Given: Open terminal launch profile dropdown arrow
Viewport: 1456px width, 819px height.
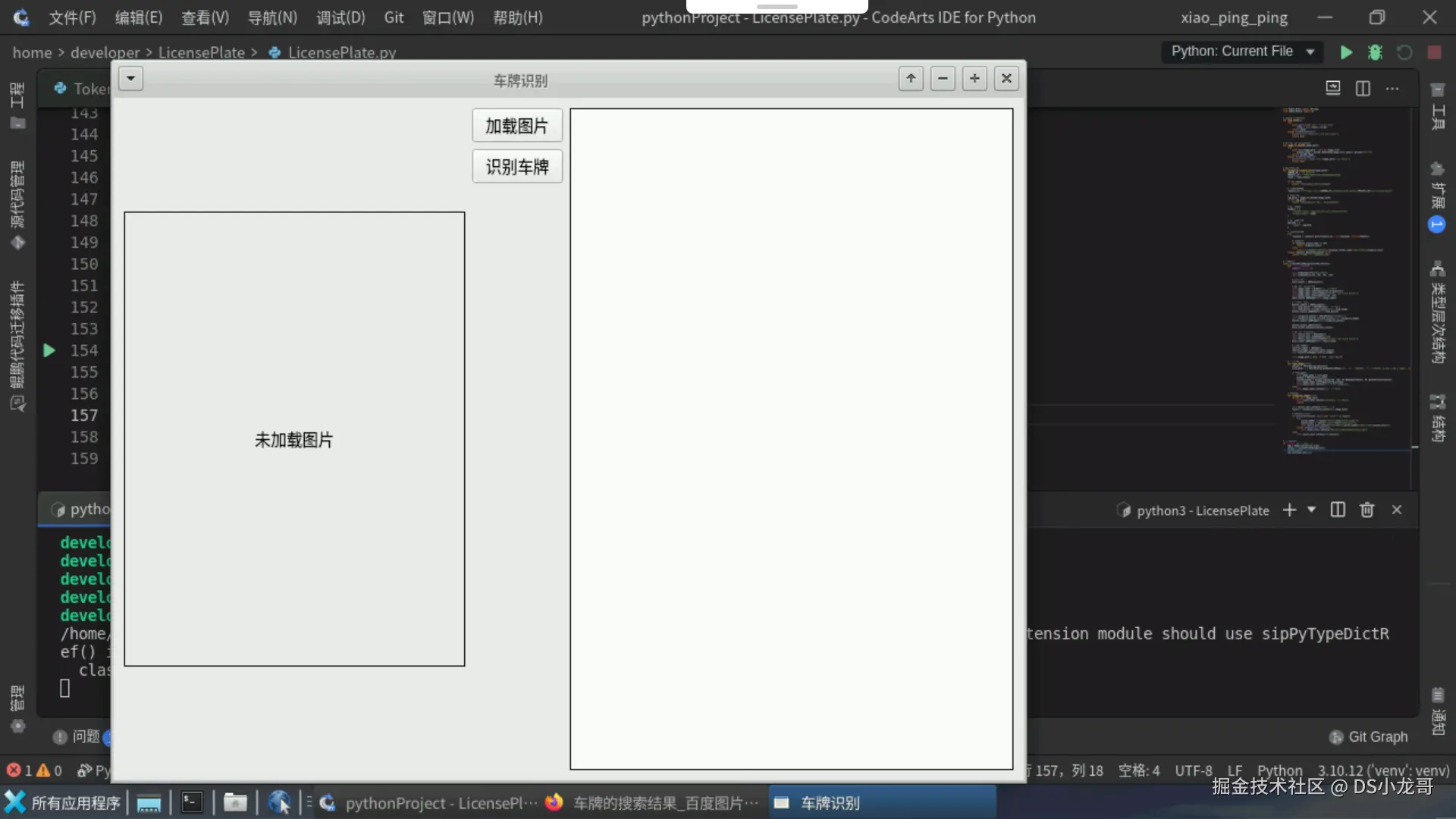Looking at the screenshot, I should 1311,510.
